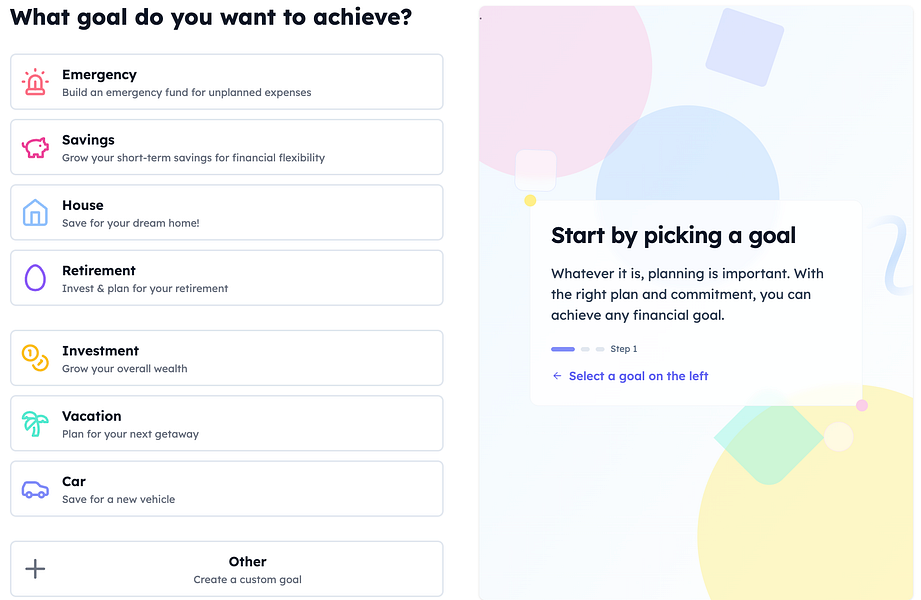This screenshot has height=600, width=921.
Task: Click the blue Car icon
Action: pos(35,489)
